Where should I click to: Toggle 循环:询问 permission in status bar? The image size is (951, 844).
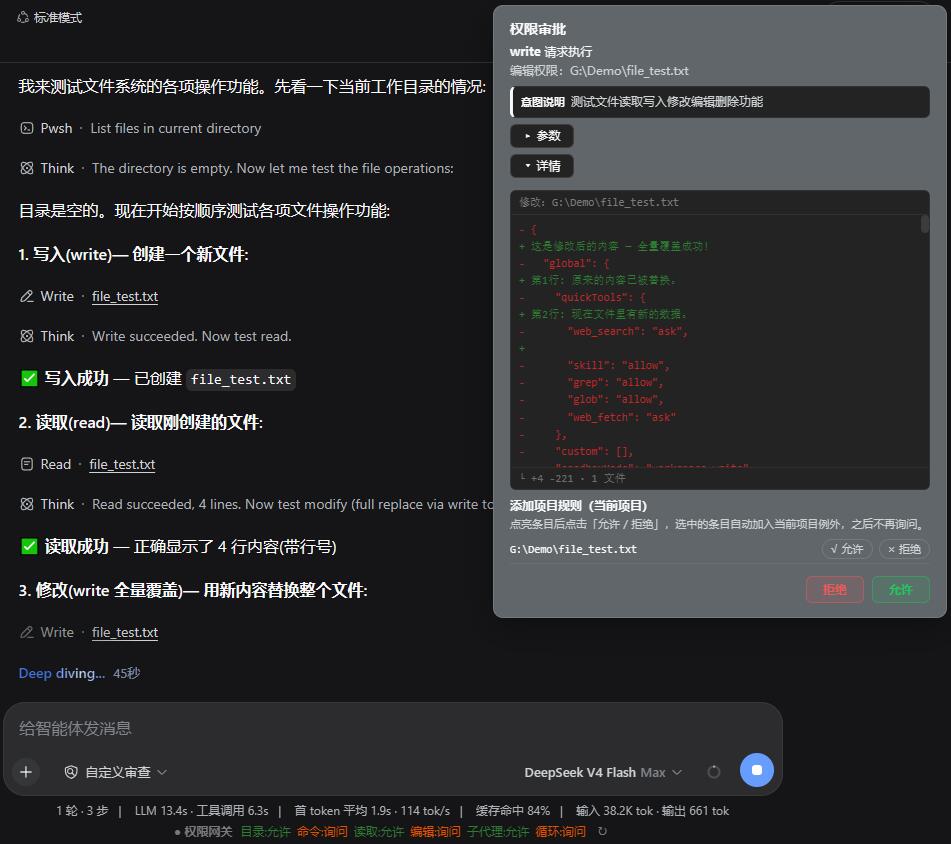click(560, 831)
